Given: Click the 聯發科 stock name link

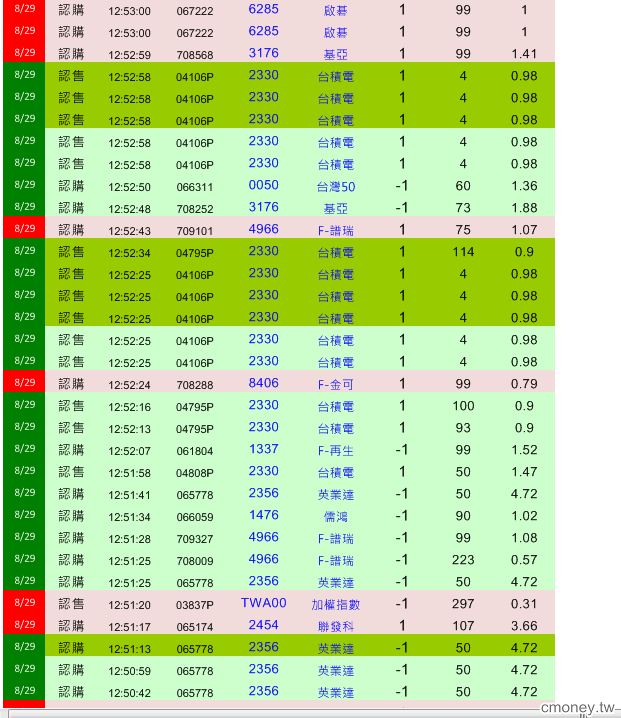Looking at the screenshot, I should [x=336, y=626].
